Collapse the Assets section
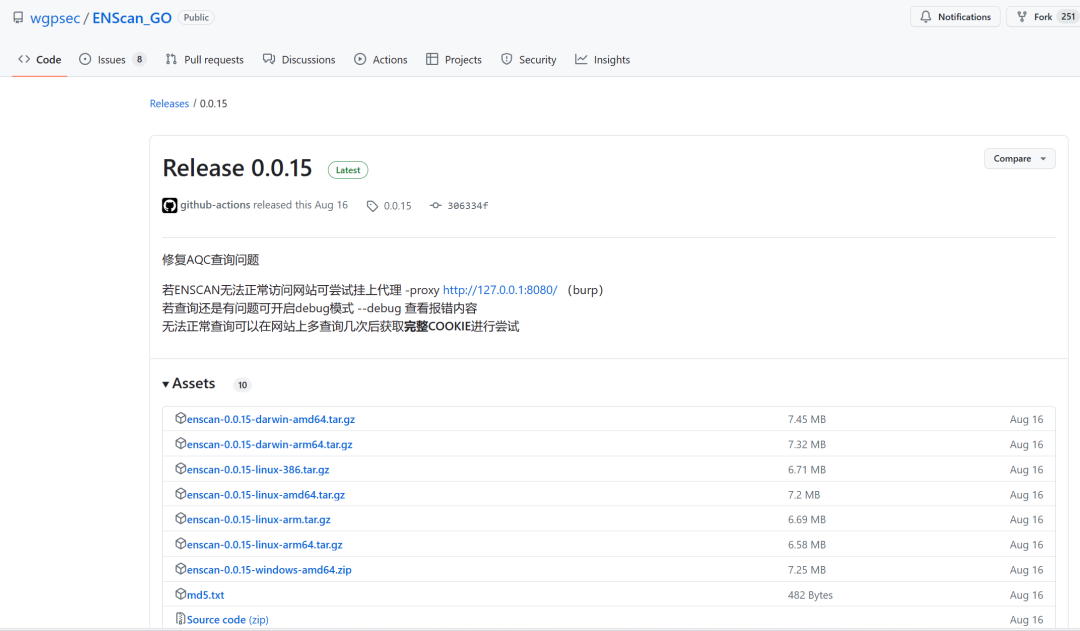1080x631 pixels. (189, 384)
